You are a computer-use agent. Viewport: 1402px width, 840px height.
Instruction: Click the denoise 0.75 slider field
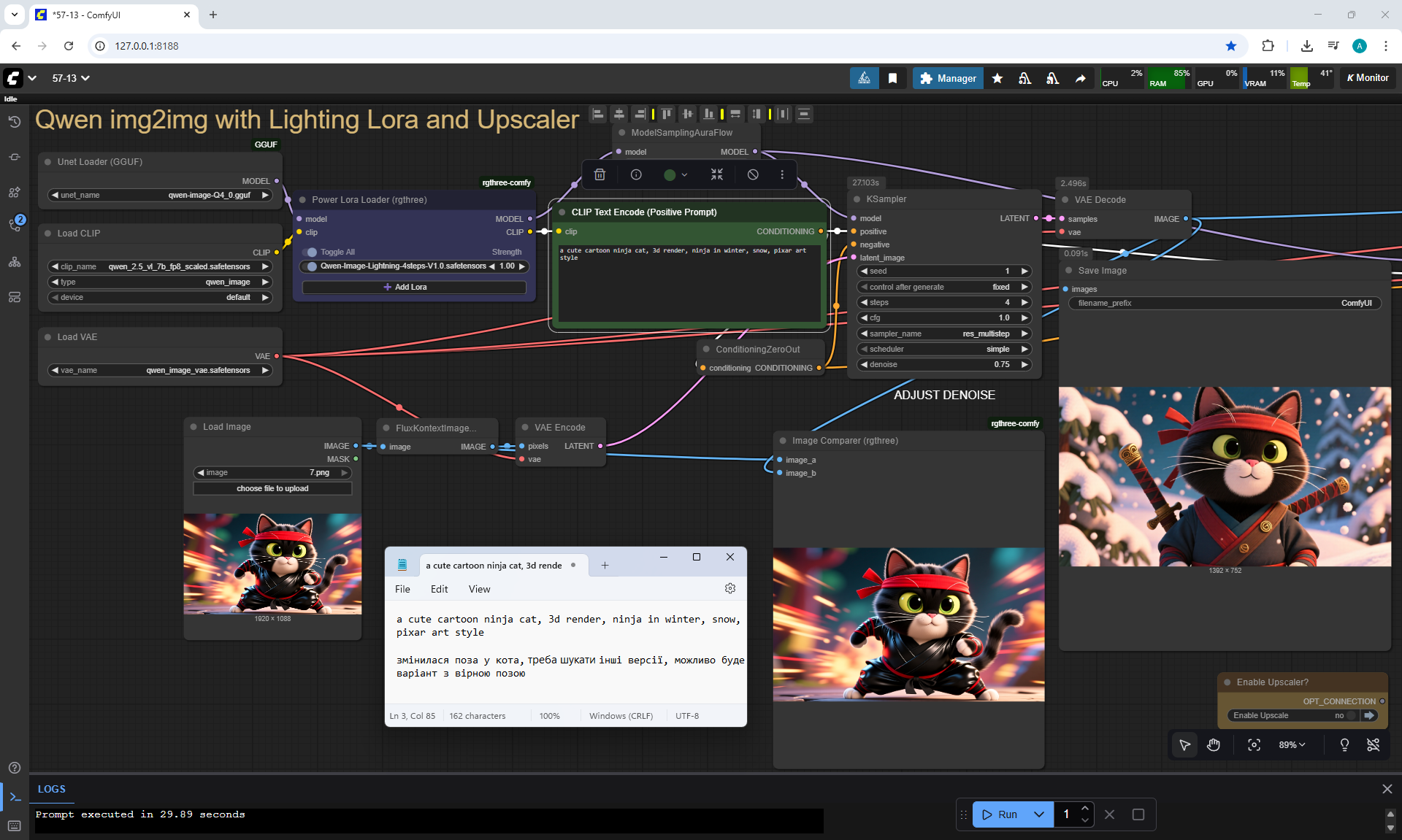943,364
